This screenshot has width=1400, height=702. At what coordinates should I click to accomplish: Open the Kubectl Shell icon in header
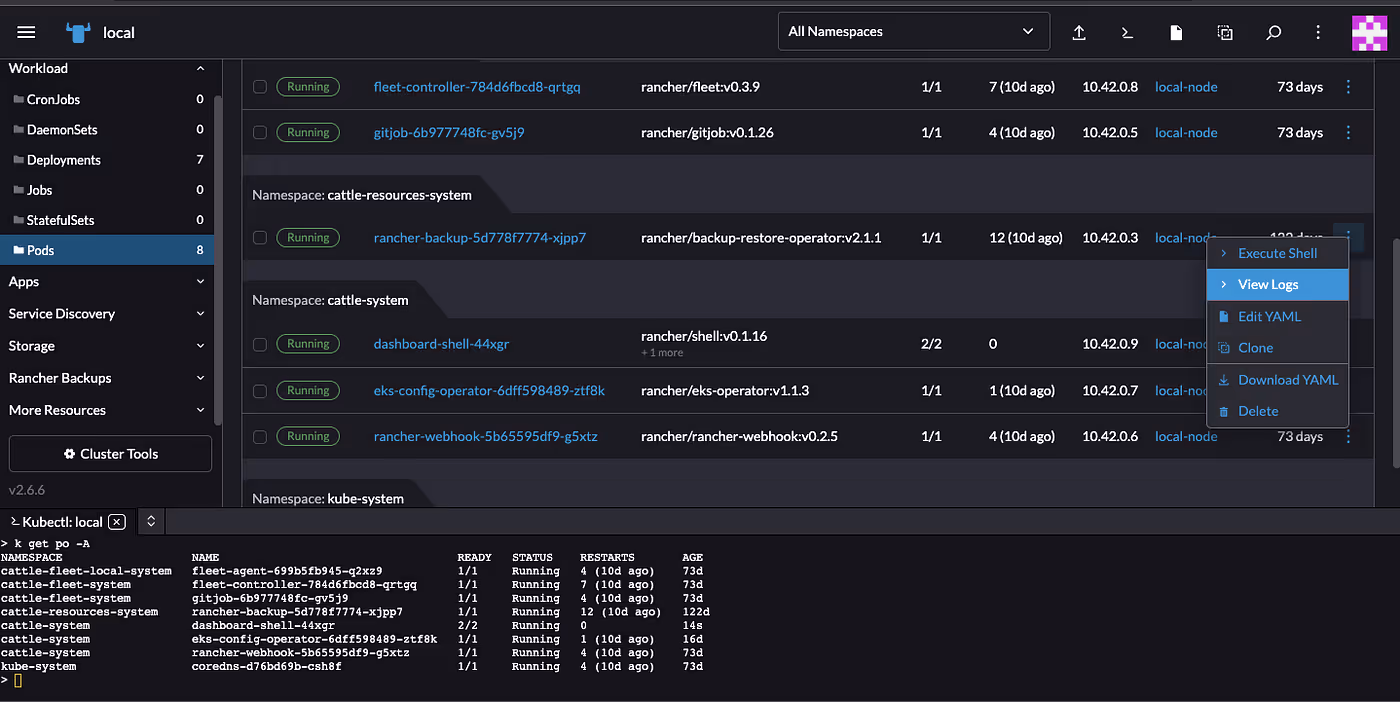[1127, 32]
